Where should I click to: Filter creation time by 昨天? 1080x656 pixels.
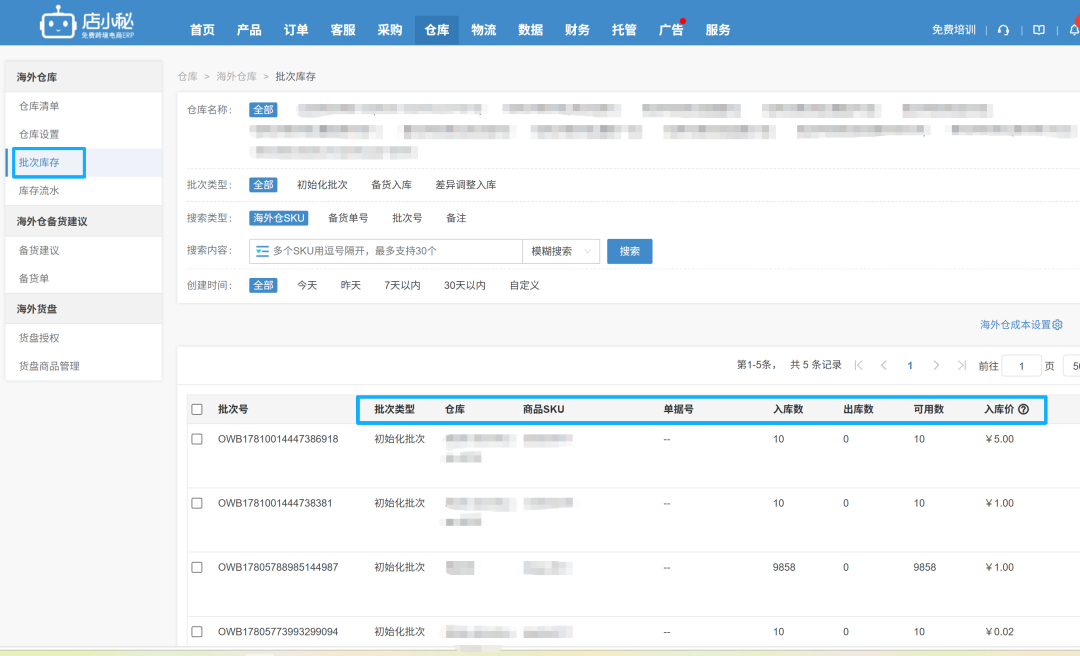pyautogui.click(x=351, y=285)
